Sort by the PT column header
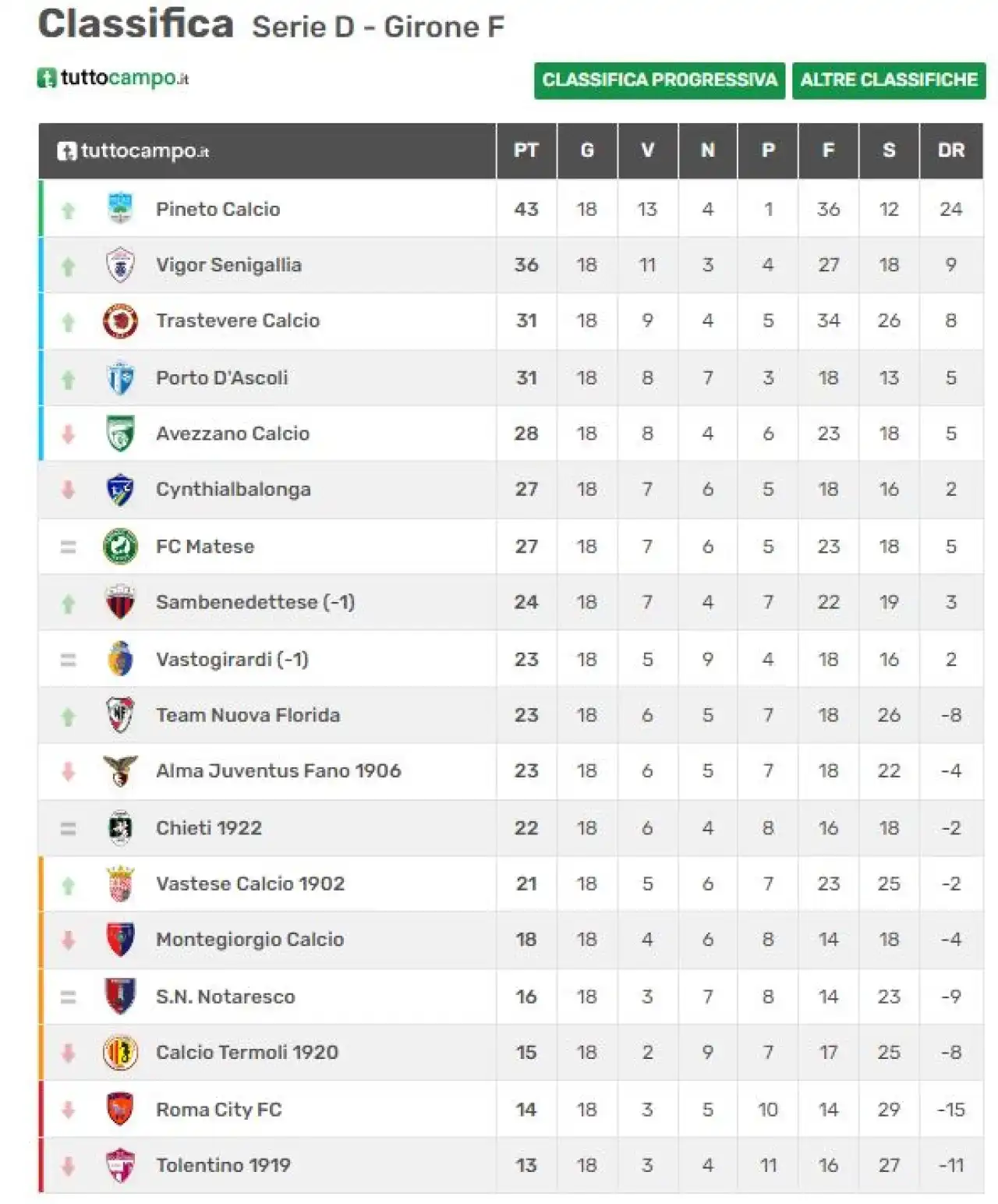998x1204 pixels. [x=526, y=150]
